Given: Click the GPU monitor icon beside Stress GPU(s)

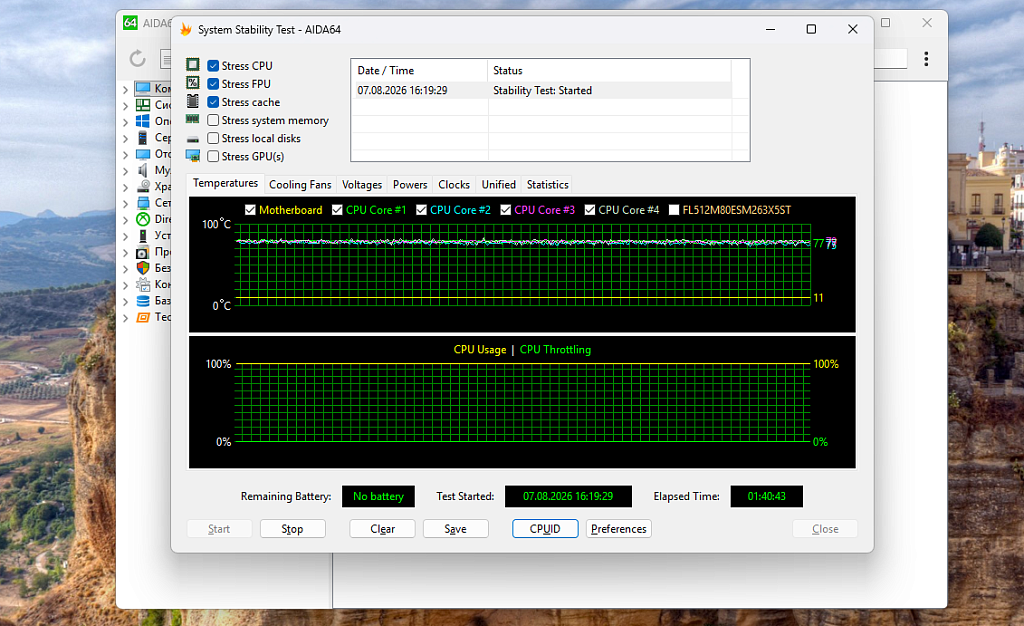Looking at the screenshot, I should [x=193, y=156].
